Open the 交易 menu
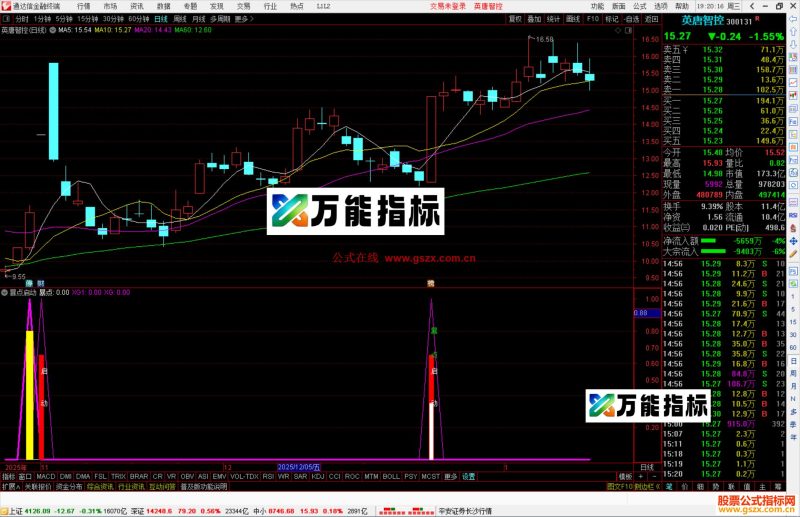800x517 pixels. [x=243, y=6]
